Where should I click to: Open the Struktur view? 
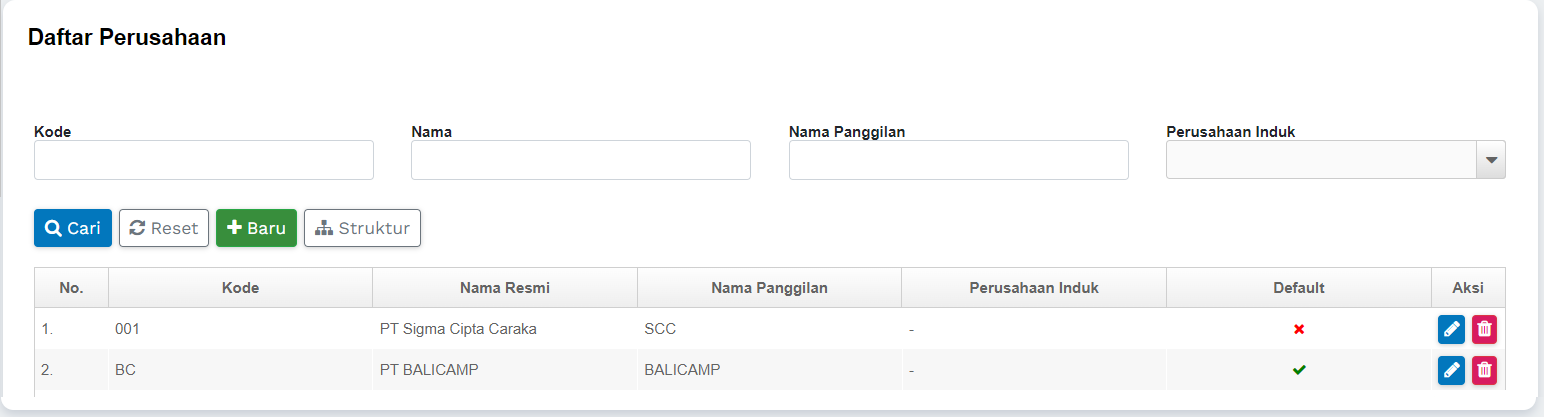click(x=362, y=228)
